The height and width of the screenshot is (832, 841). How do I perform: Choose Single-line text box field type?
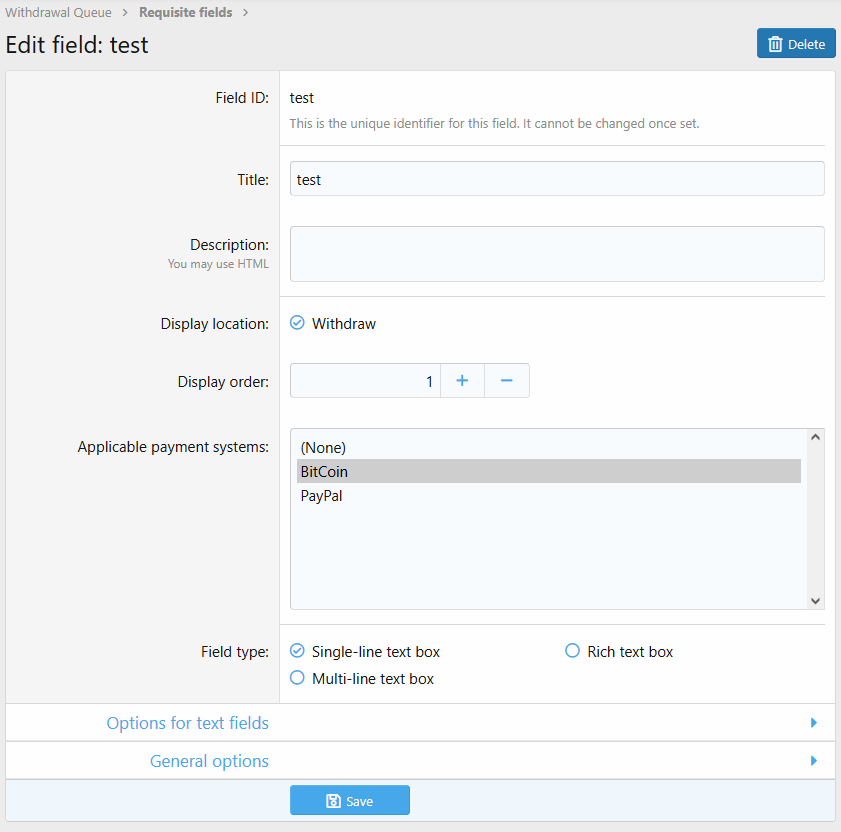(297, 651)
